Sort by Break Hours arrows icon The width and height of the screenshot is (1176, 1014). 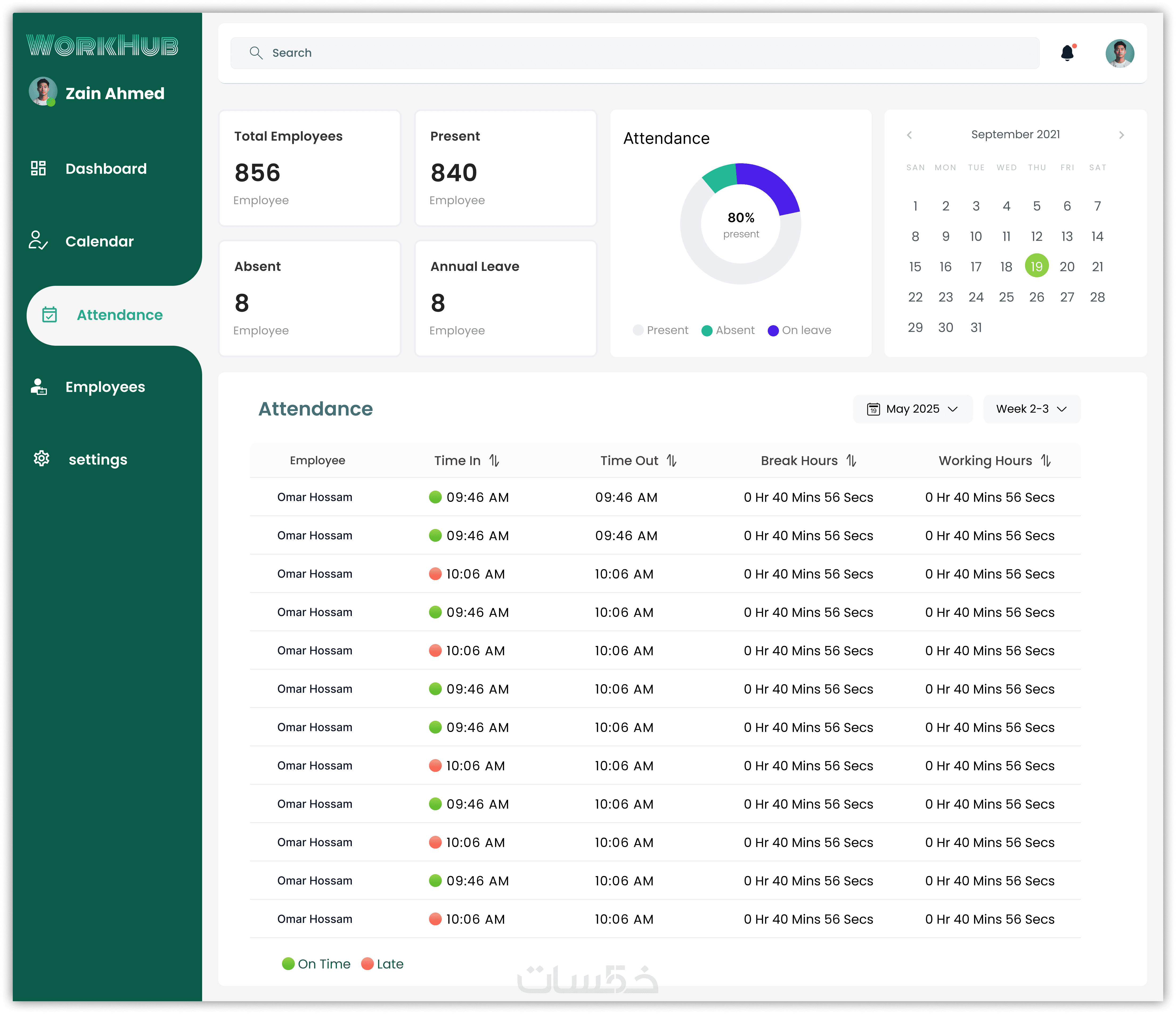point(851,461)
